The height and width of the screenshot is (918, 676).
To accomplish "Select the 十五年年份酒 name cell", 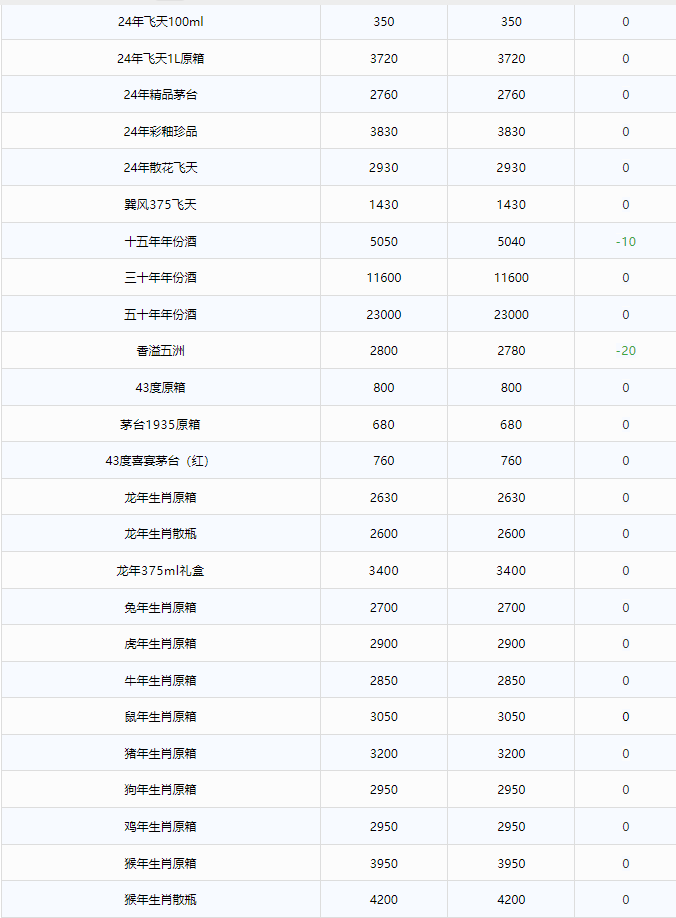I will point(160,242).
